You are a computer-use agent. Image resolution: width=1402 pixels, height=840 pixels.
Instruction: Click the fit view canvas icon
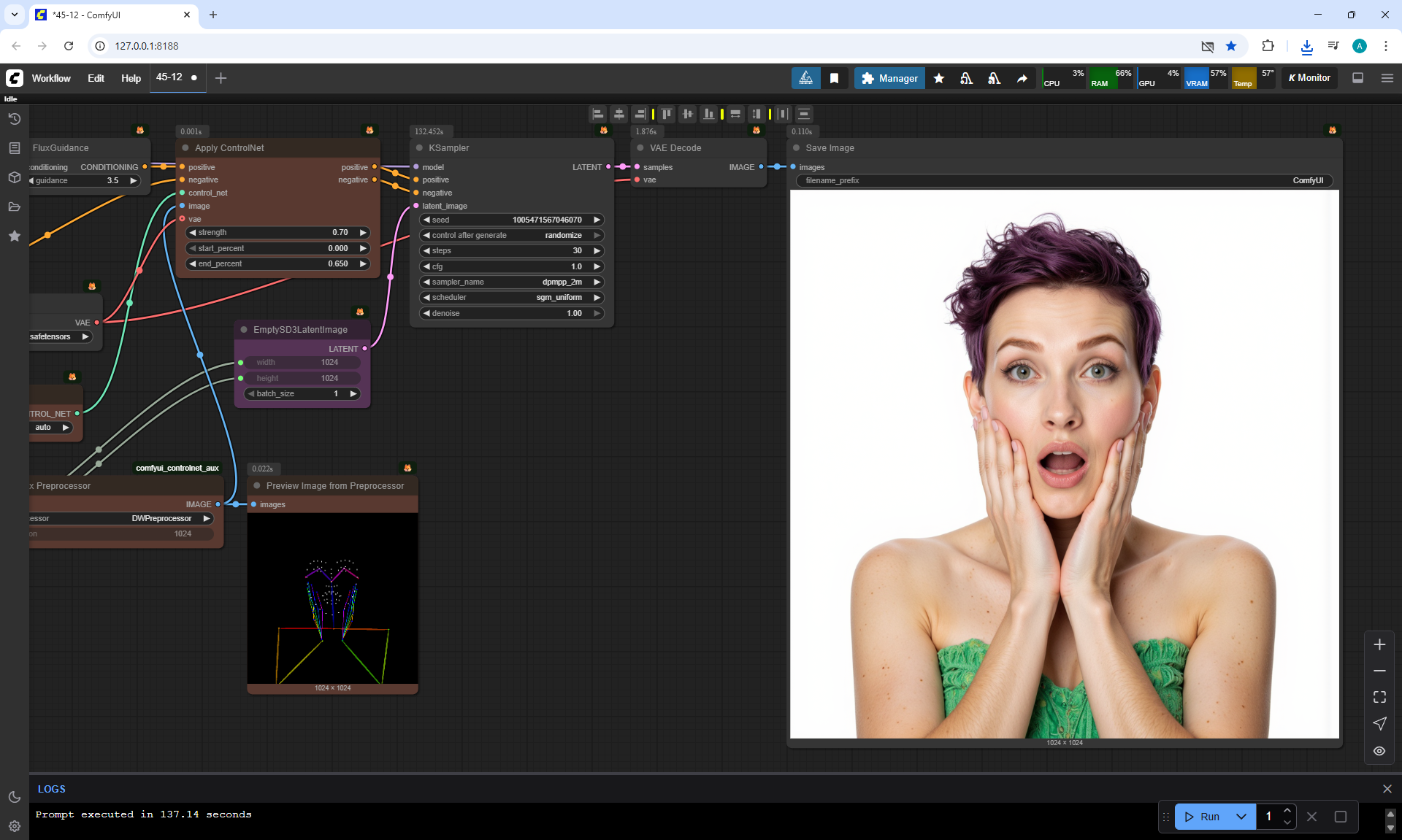(1379, 697)
